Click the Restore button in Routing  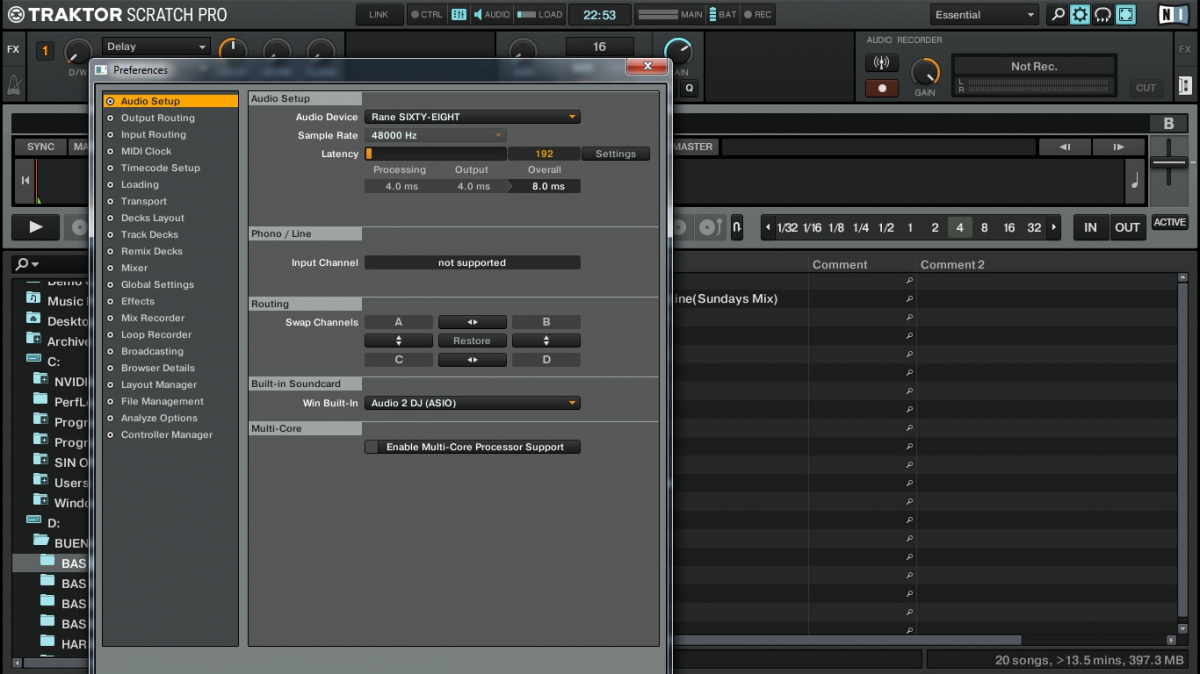pyautogui.click(x=472, y=340)
